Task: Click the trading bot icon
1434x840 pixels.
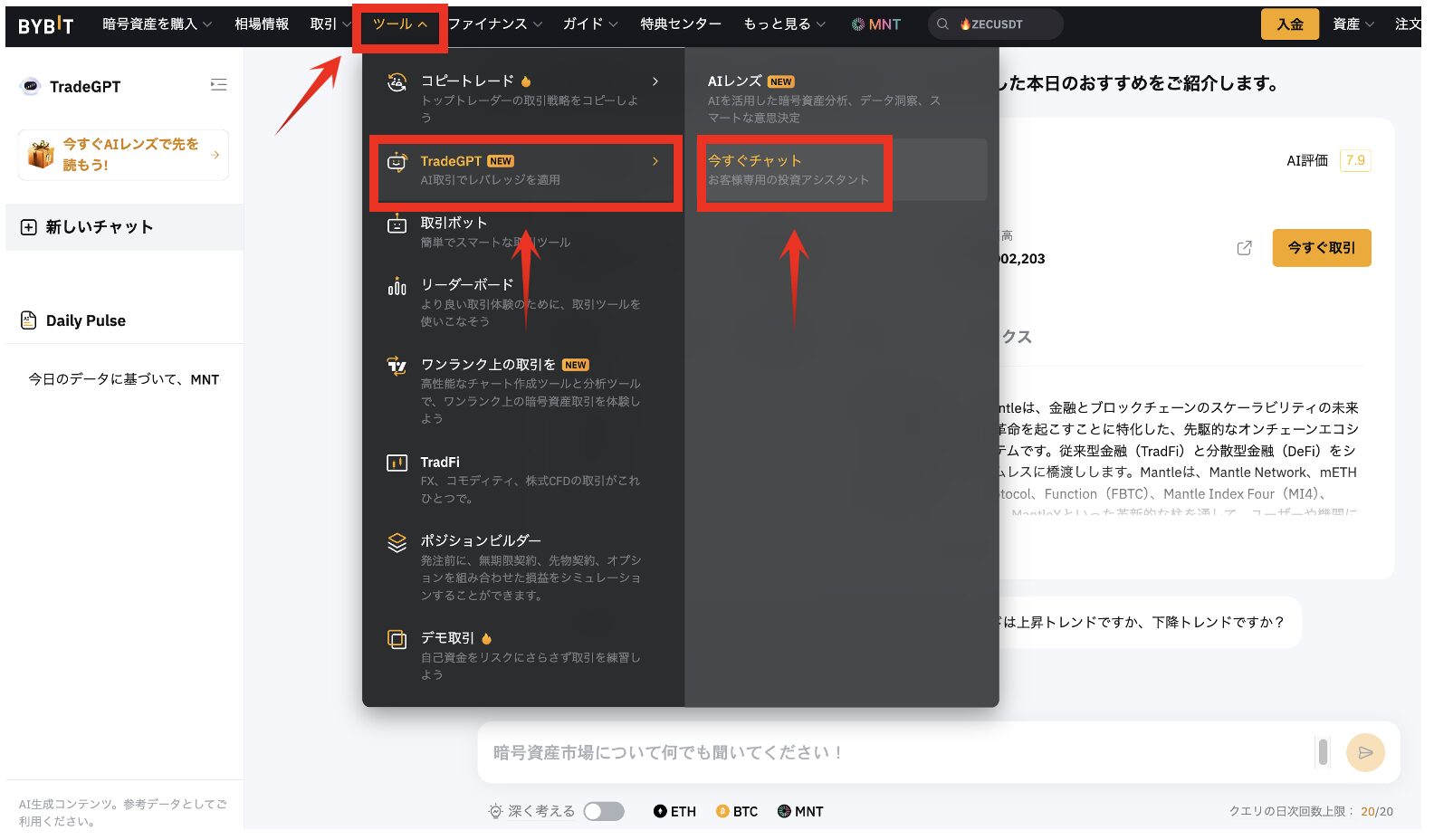Action: pos(397,224)
